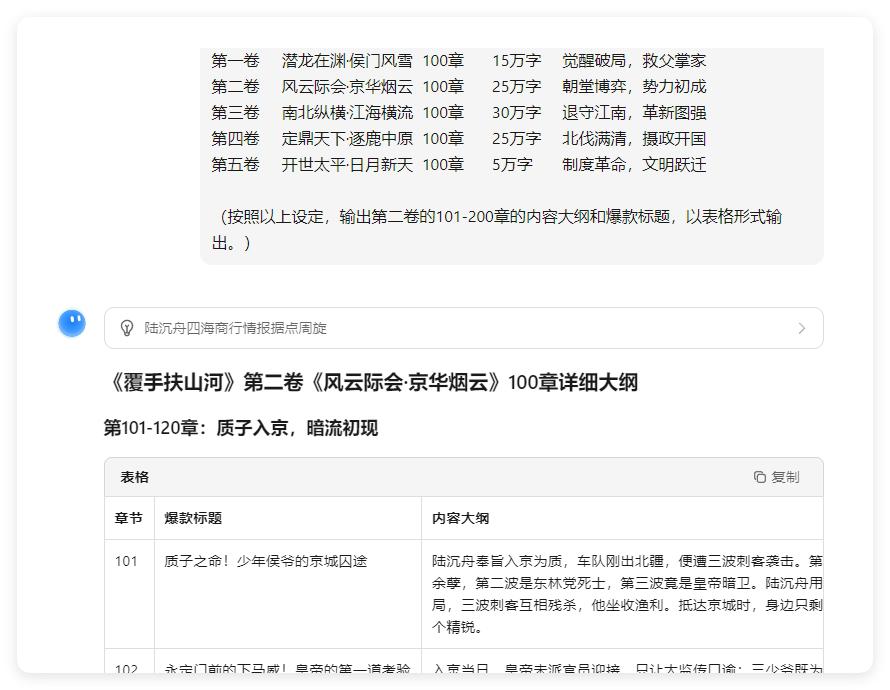Click the copy icon beside 复制
The width and height of the screenshot is (890, 690).
(x=760, y=477)
